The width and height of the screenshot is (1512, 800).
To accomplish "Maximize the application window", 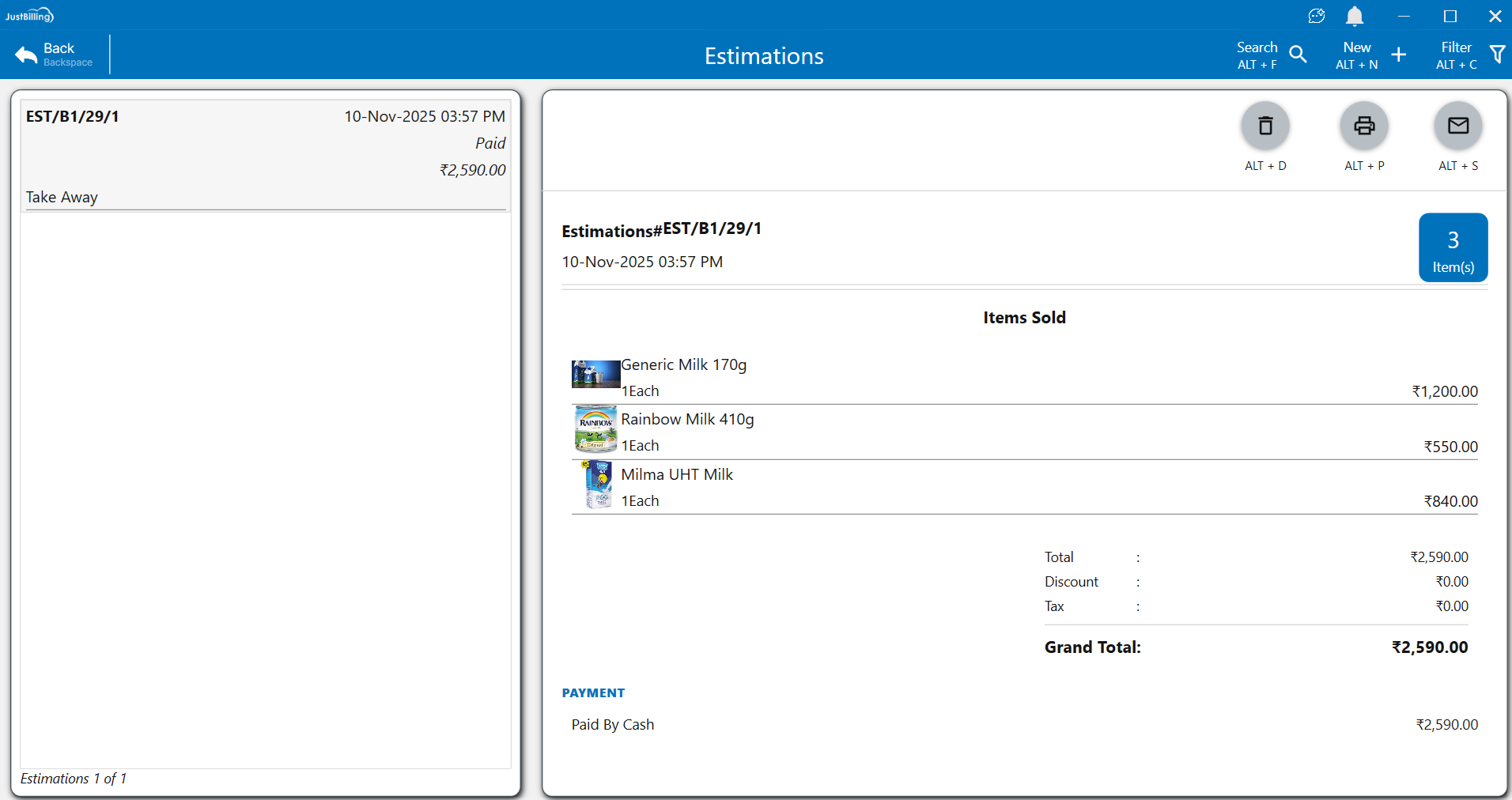I will point(1450,16).
